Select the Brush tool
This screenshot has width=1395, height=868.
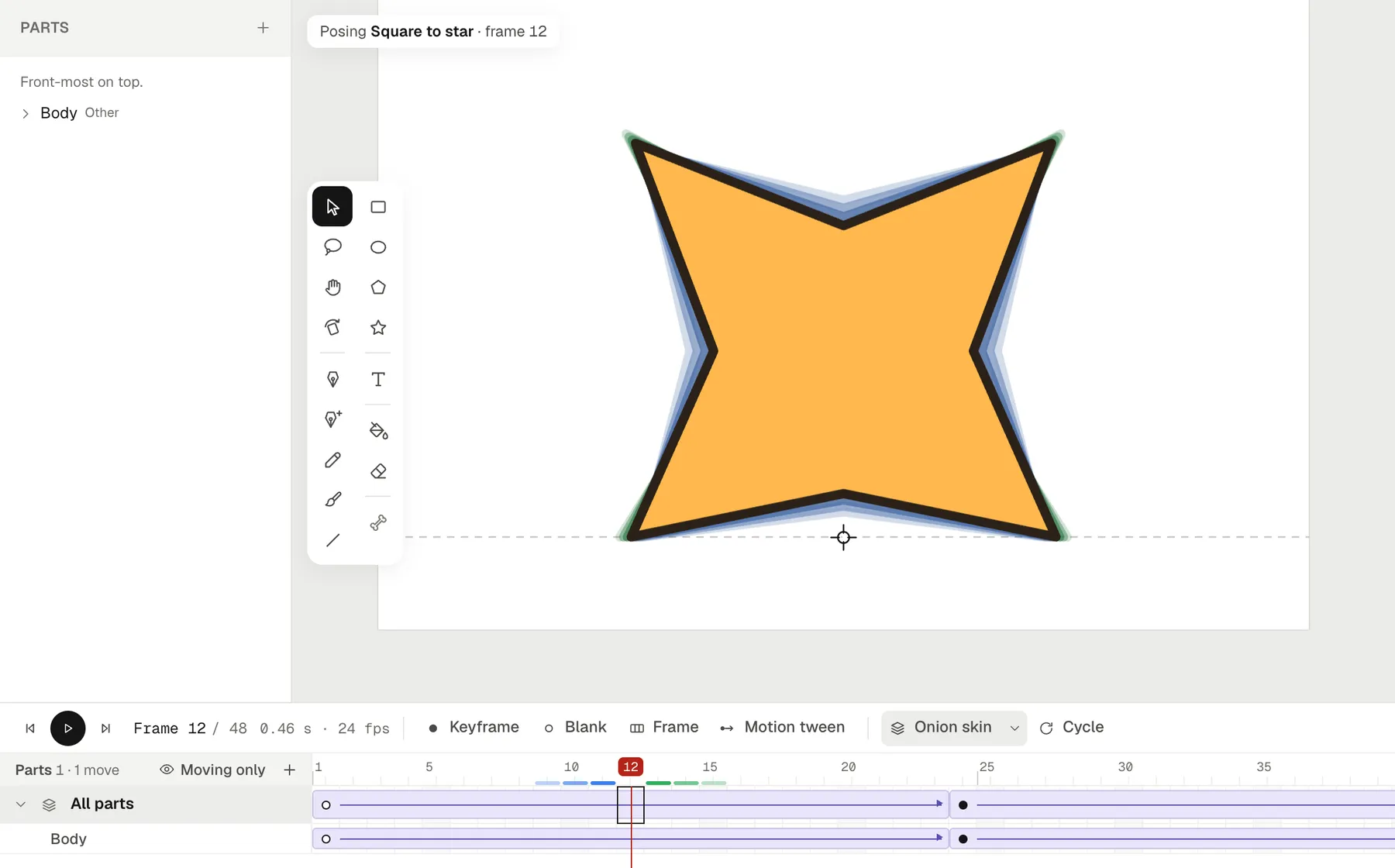[332, 500]
